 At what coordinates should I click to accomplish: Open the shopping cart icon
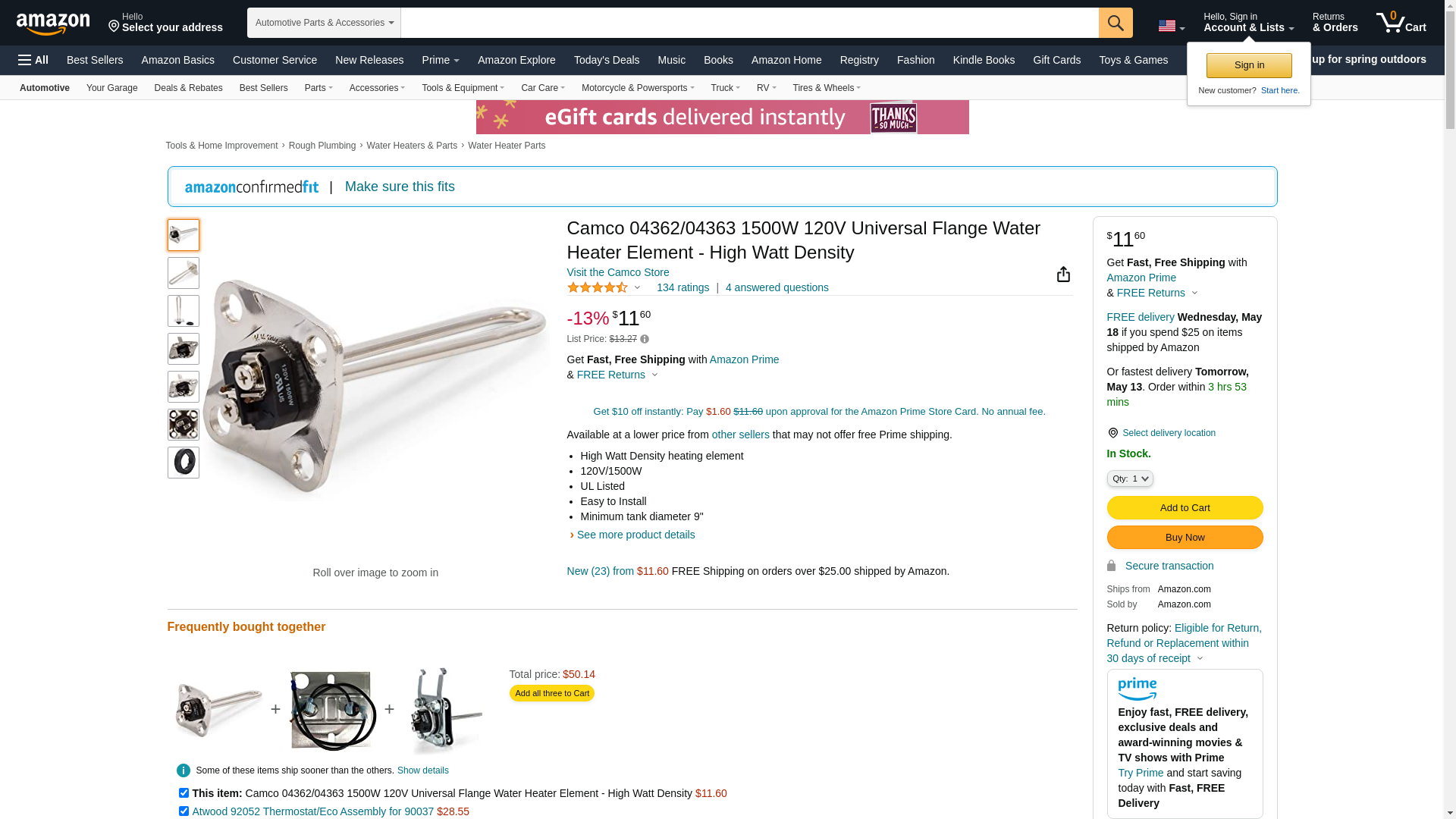click(1401, 23)
